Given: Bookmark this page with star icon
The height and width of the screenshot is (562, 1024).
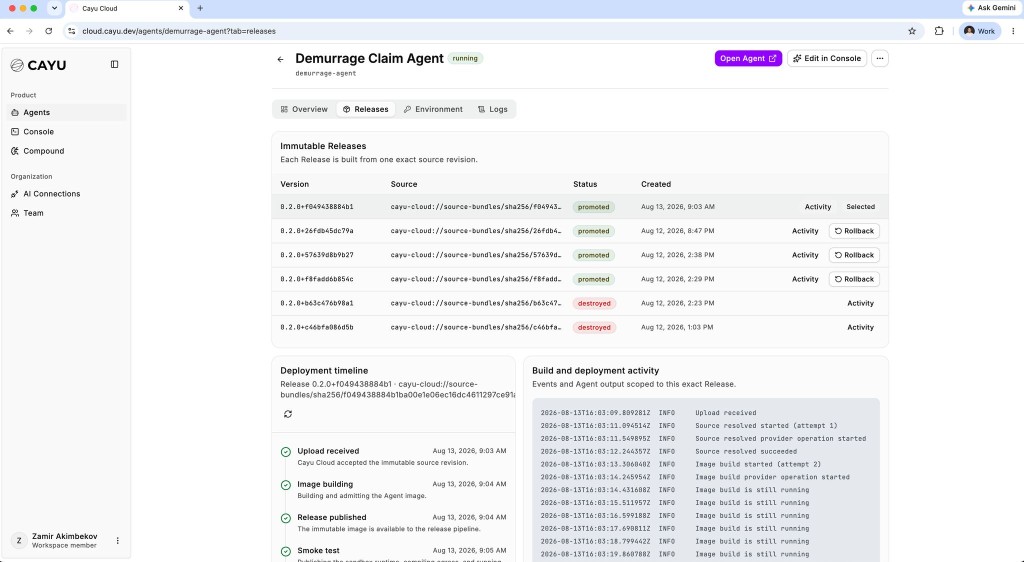Looking at the screenshot, I should [912, 31].
